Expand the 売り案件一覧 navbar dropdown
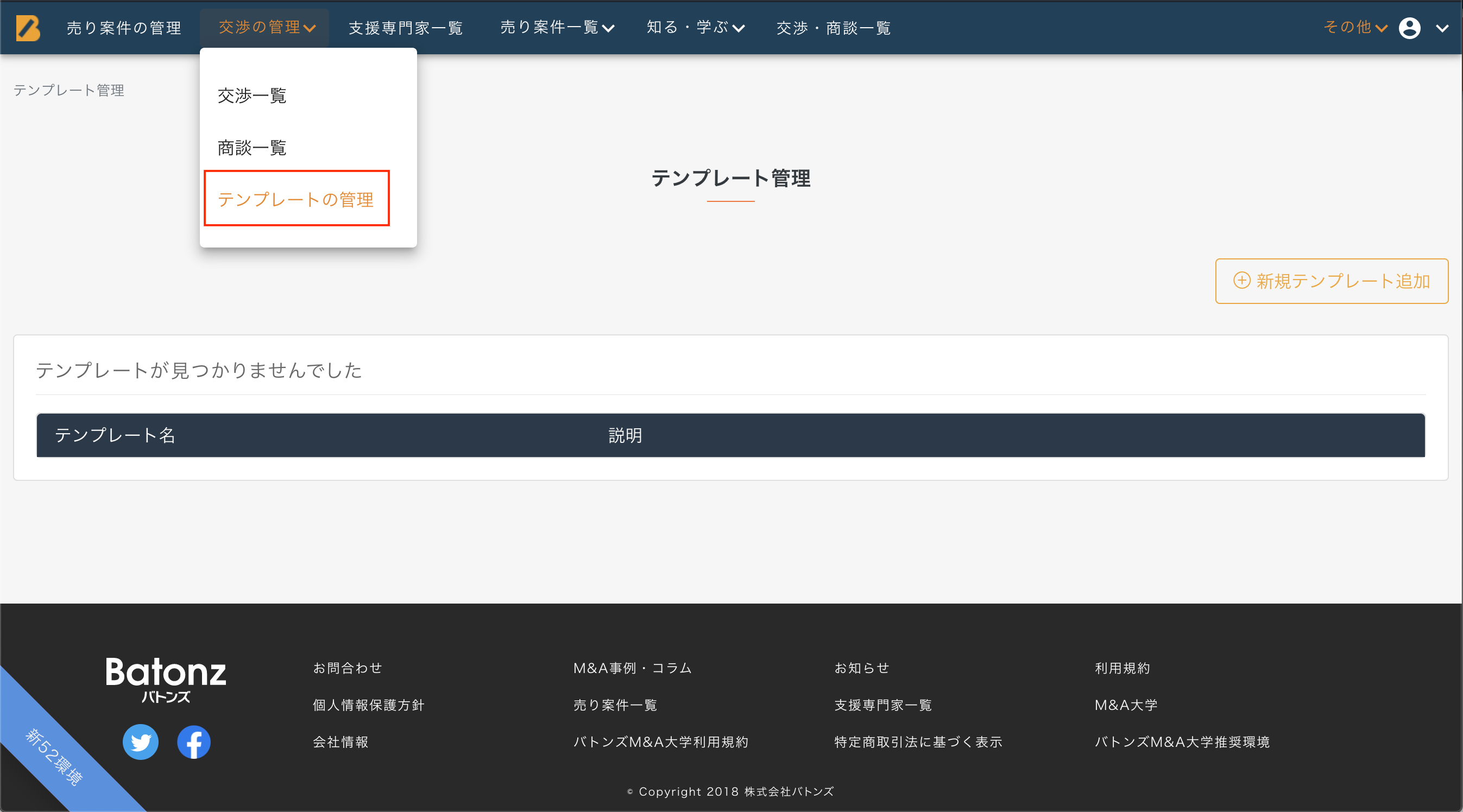Image resolution: width=1463 pixels, height=812 pixels. click(x=557, y=27)
